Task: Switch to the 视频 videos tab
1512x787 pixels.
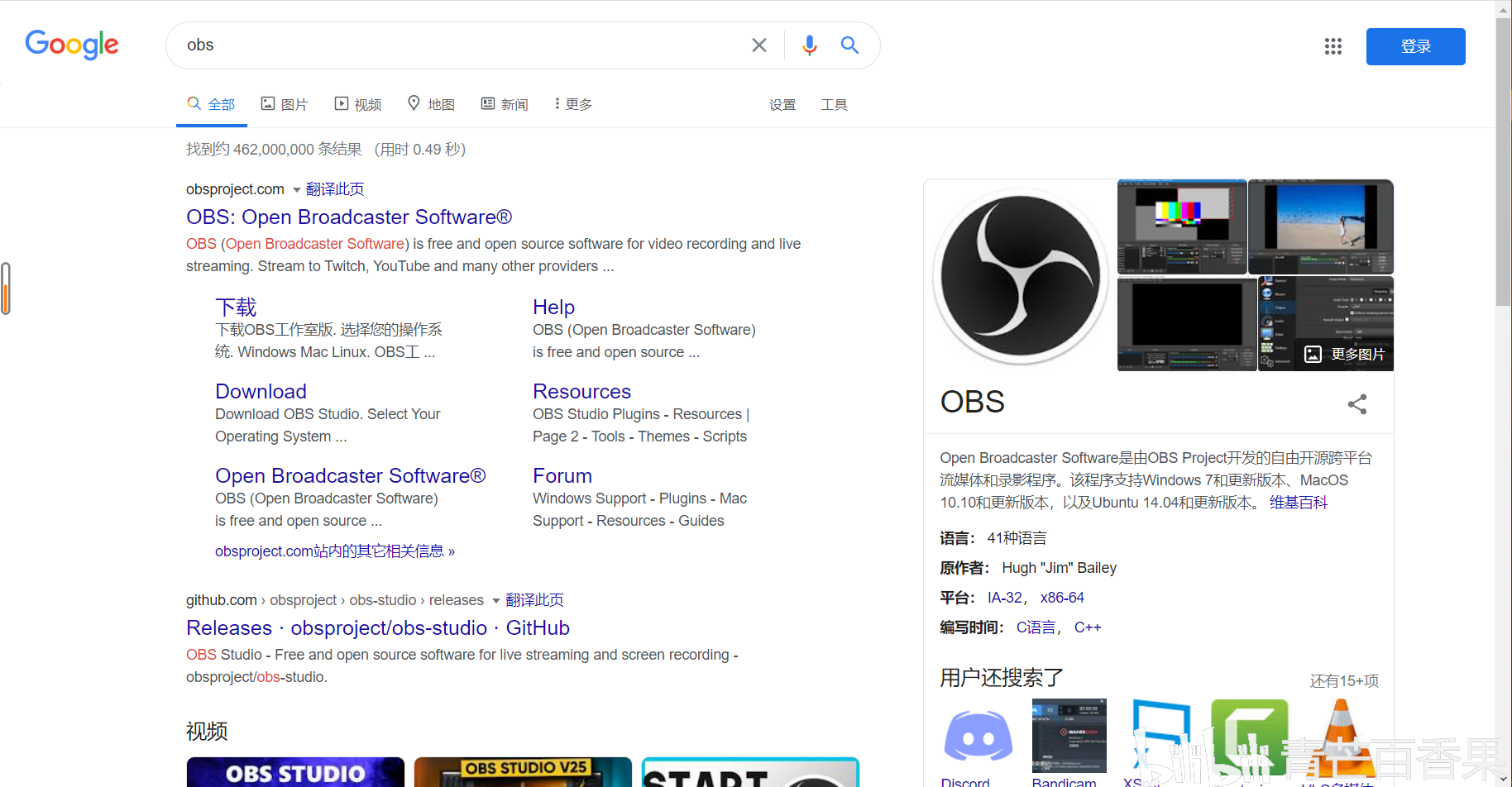Action: (x=358, y=104)
